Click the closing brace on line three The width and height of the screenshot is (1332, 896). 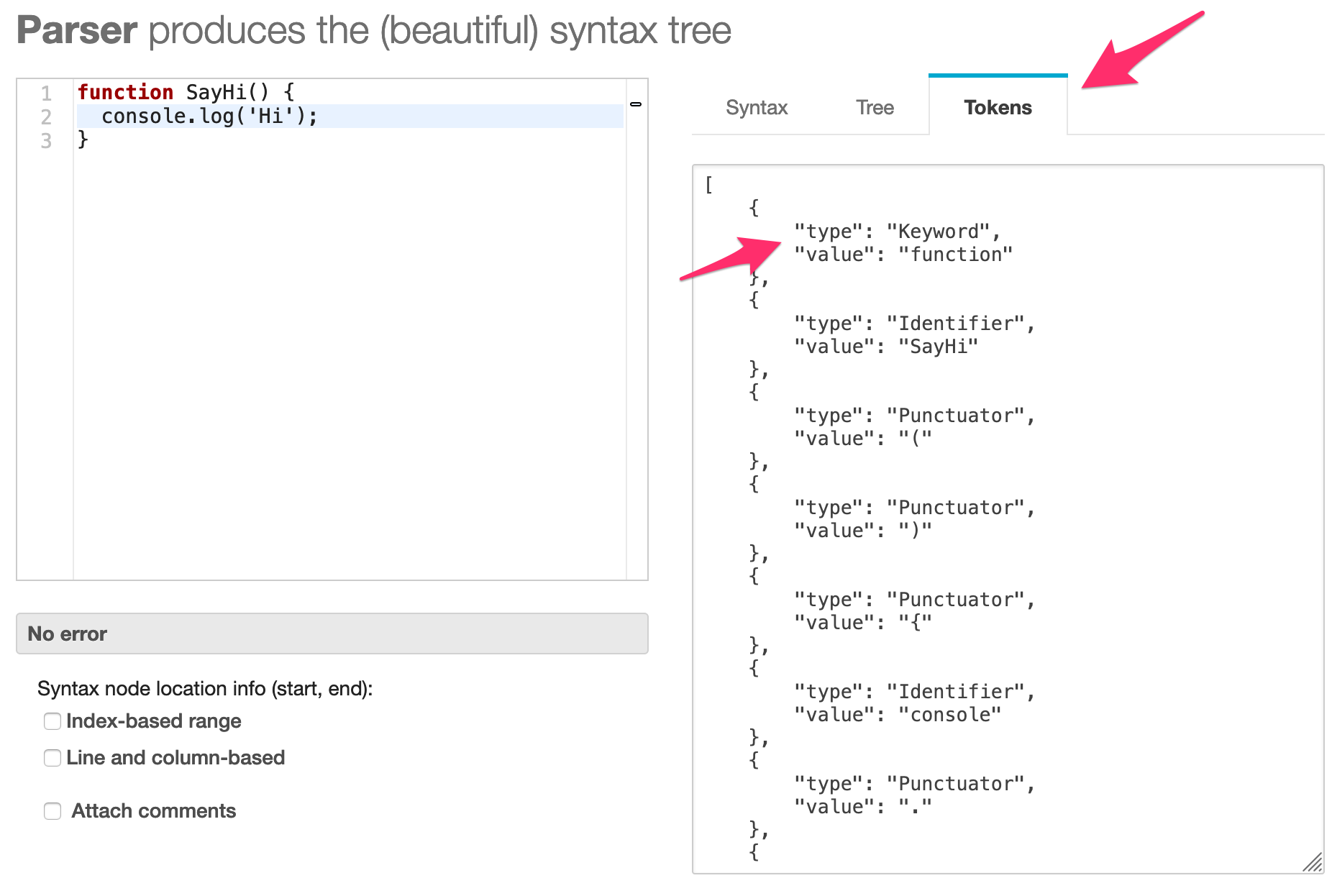click(x=83, y=140)
